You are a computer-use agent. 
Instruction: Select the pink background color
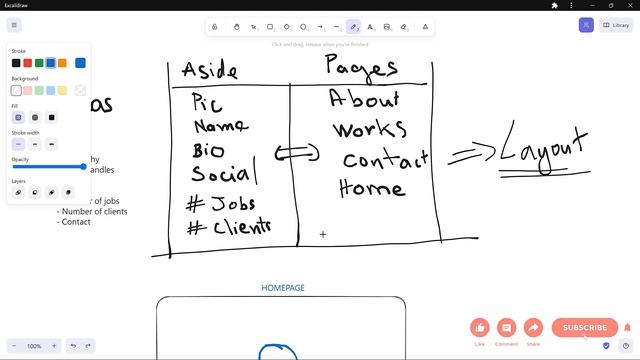(x=27, y=90)
